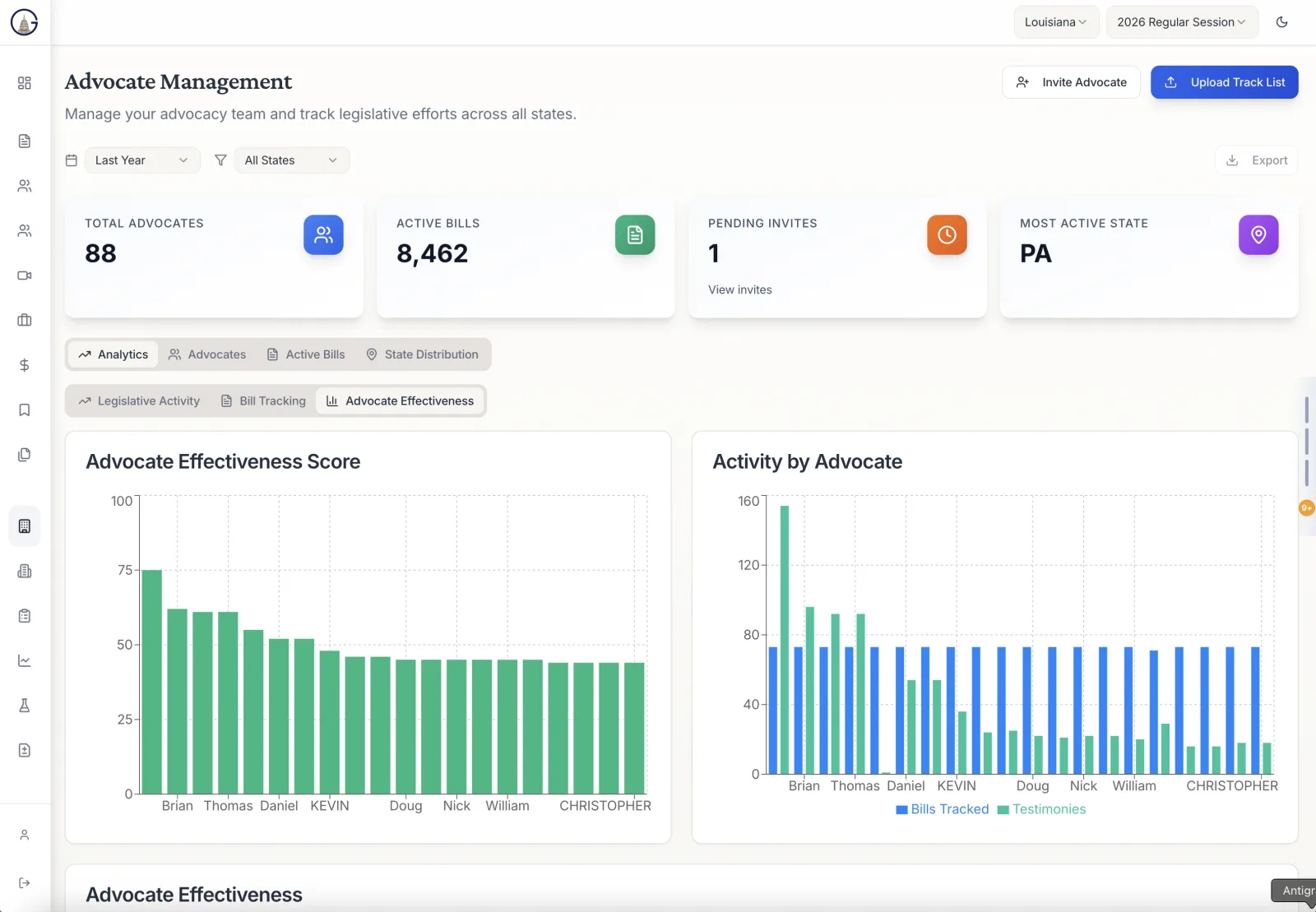Open the line chart sidebar icon

[25, 660]
